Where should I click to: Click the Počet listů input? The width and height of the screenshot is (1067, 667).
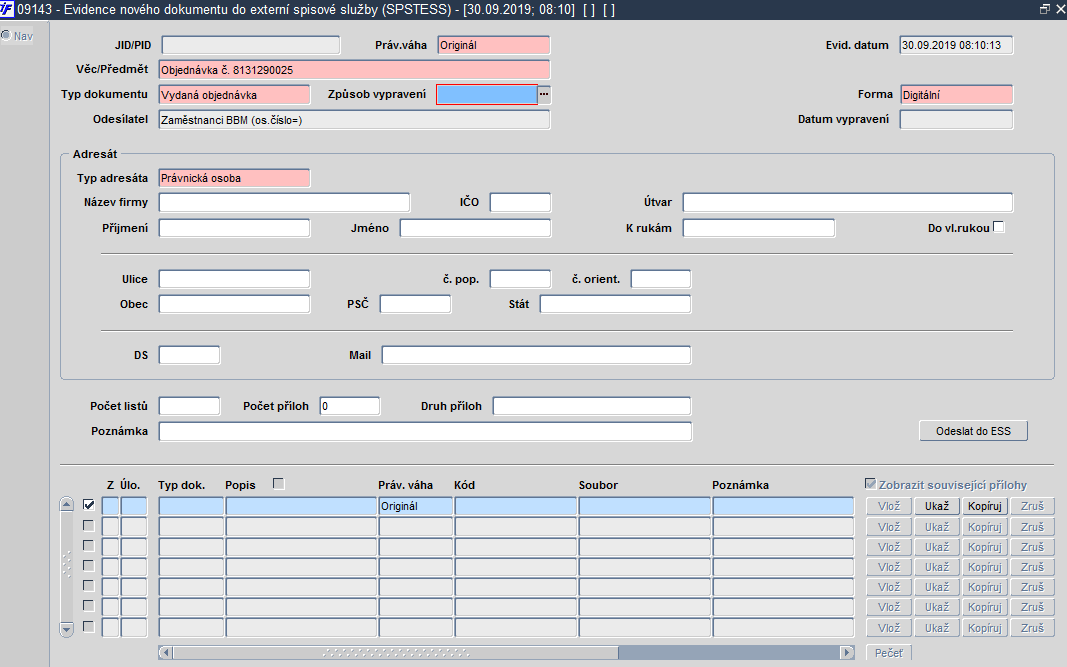click(189, 406)
